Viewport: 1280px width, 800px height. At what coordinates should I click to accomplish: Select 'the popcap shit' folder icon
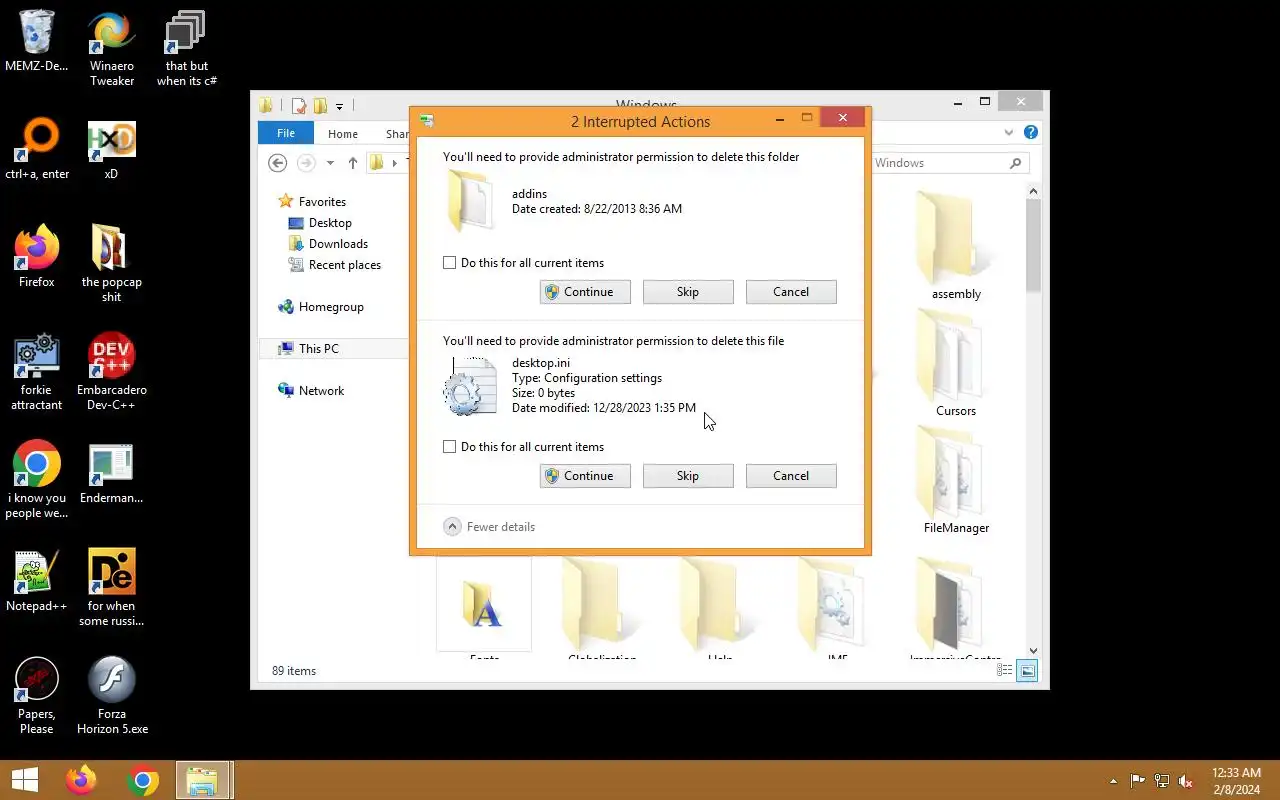click(111, 263)
